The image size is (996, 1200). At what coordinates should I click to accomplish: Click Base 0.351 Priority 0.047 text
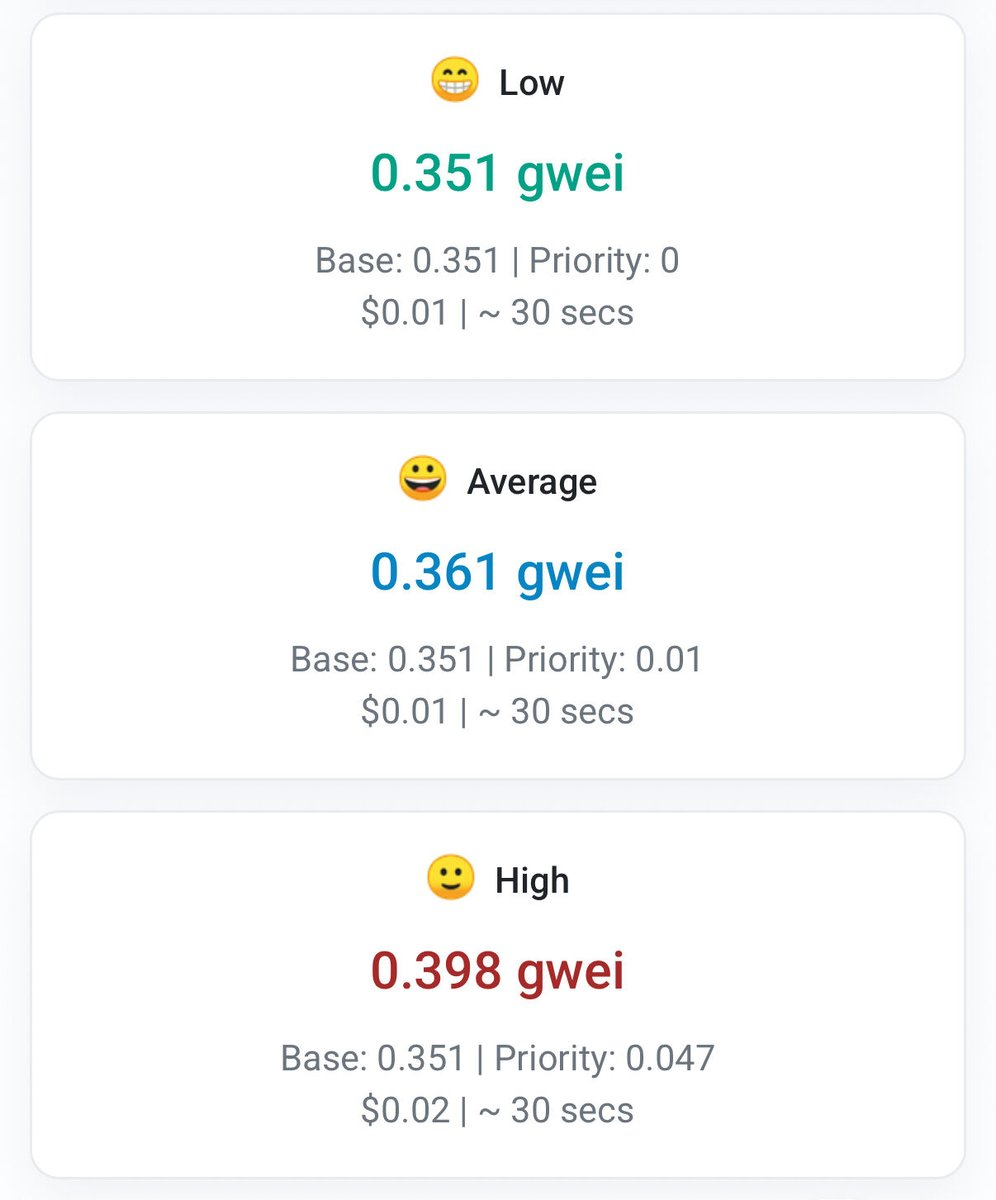tap(497, 1059)
